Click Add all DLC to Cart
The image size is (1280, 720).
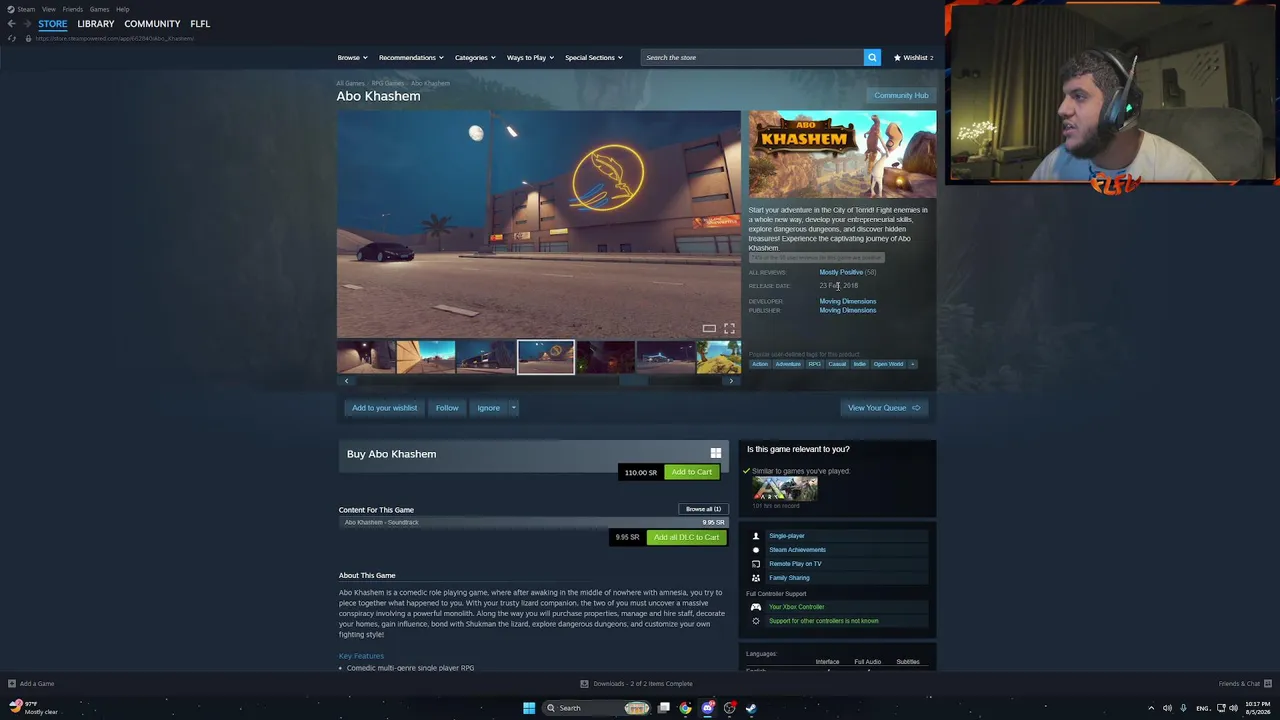686,537
